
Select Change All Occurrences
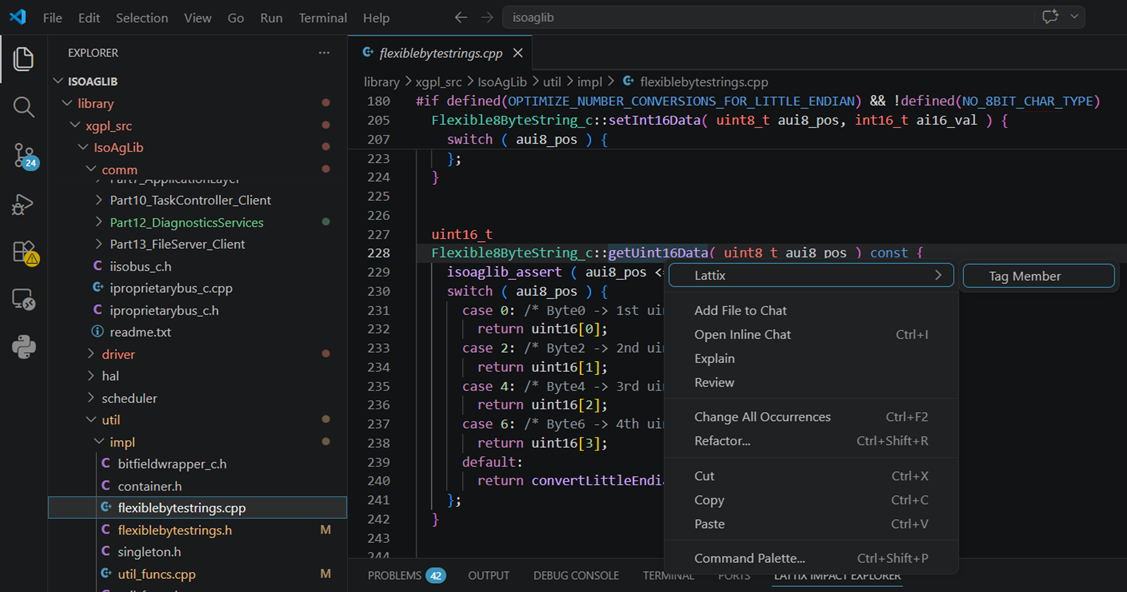[x=811, y=417]
